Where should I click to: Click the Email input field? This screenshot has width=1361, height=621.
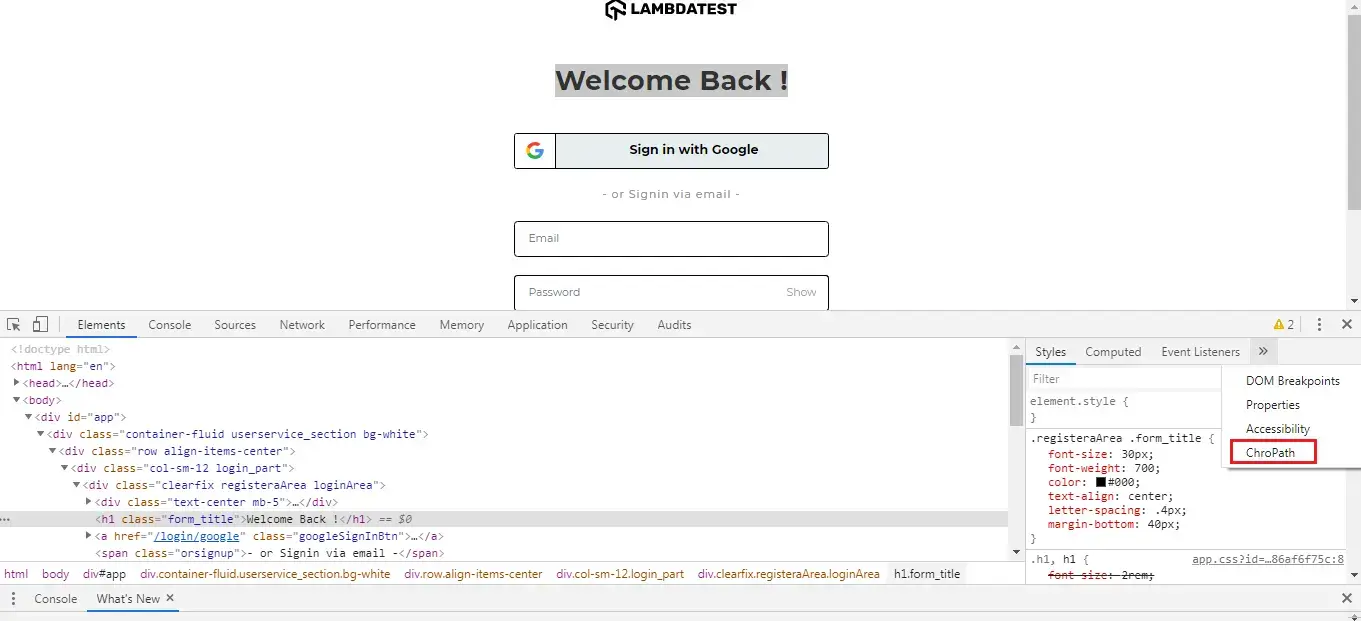point(671,239)
